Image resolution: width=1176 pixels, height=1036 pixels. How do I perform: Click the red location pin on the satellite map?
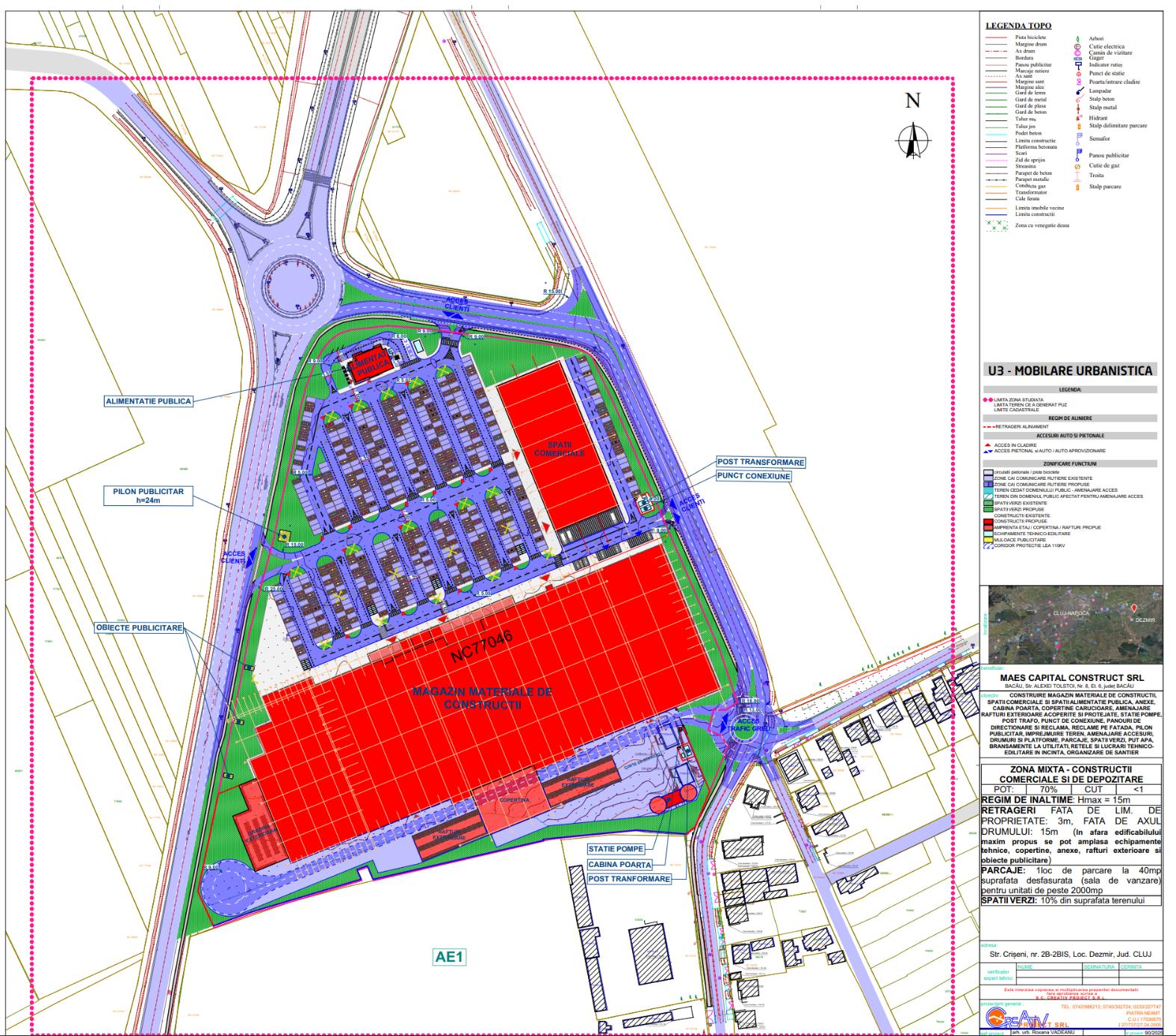coord(1133,609)
